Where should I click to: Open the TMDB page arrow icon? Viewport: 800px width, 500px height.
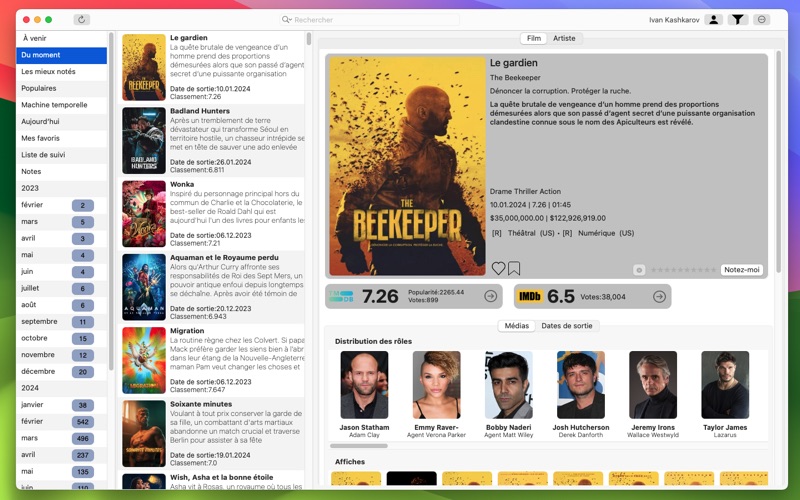pos(490,296)
